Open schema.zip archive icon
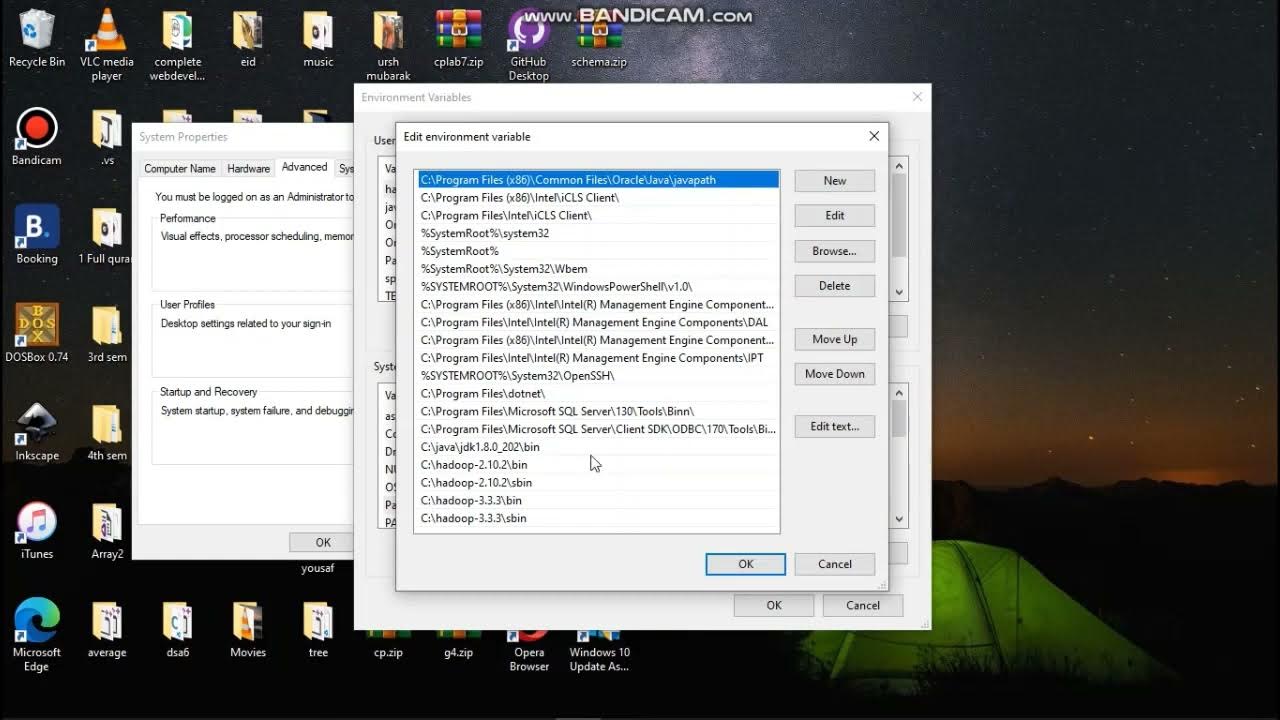The image size is (1280, 720). (599, 38)
